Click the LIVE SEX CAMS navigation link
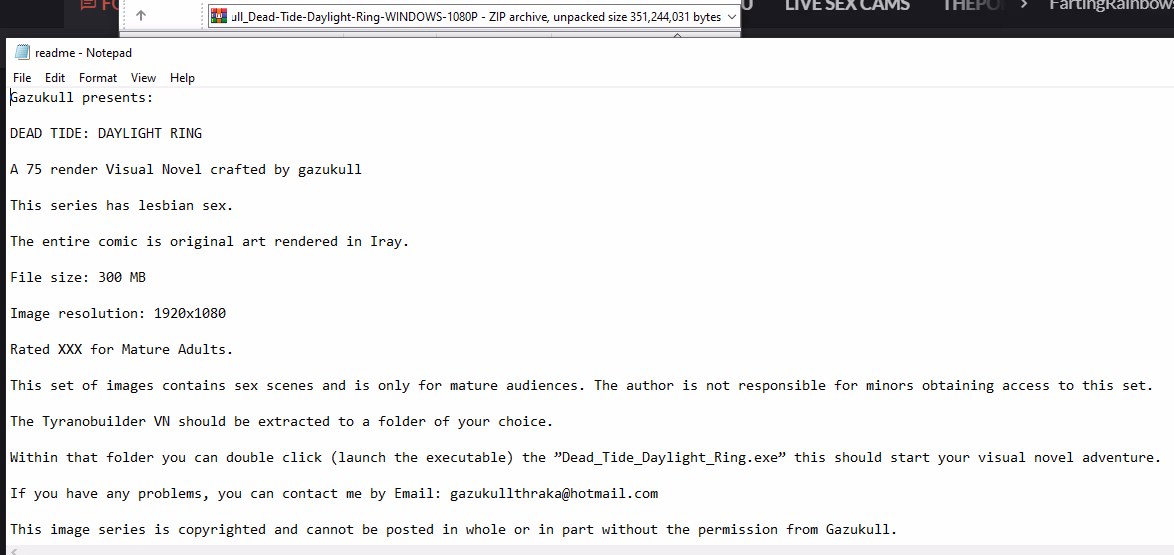 (x=848, y=5)
